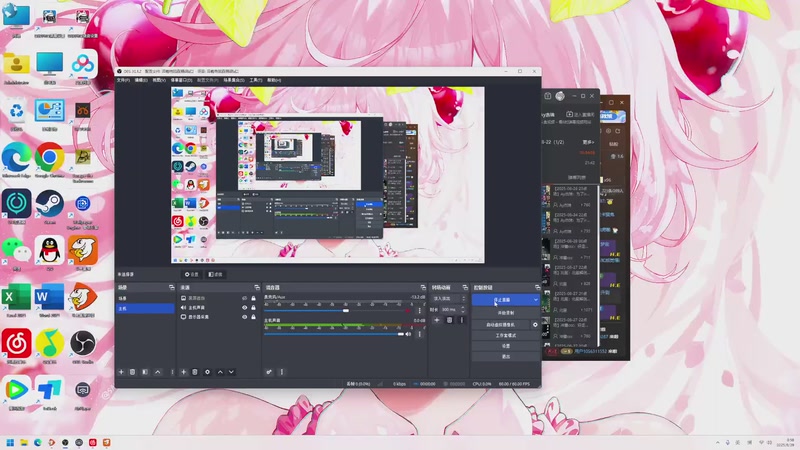The height and width of the screenshot is (450, 800).
Task: Select 主机 scene in Scenes list
Action: tap(145, 308)
